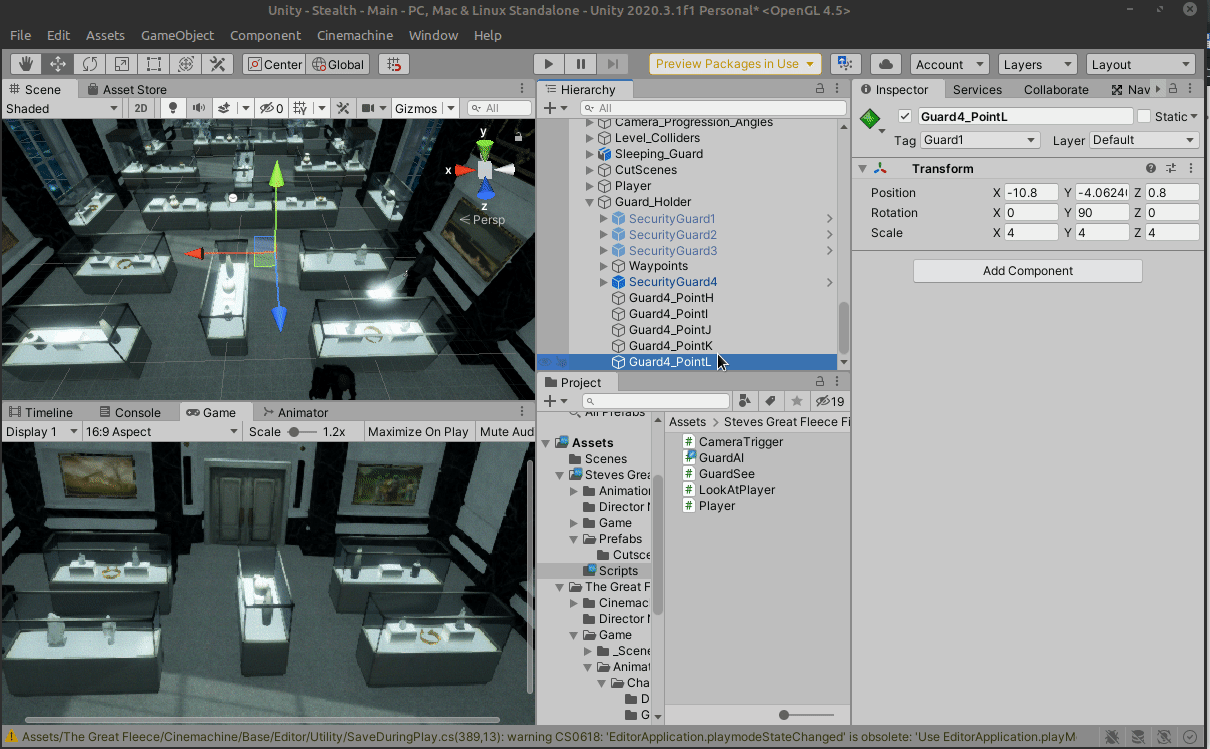Open the GuardAI script asset
The width and height of the screenshot is (1210, 749).
[721, 458]
